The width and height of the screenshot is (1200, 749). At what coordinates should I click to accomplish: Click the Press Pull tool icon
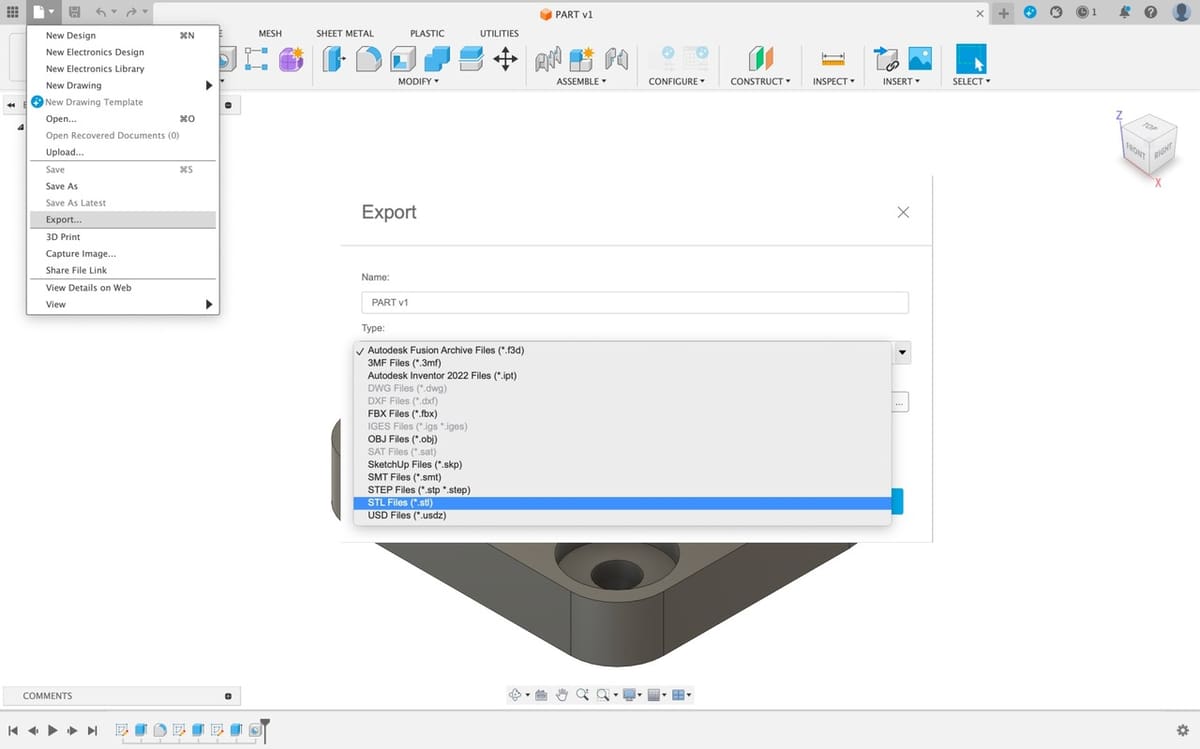point(336,59)
